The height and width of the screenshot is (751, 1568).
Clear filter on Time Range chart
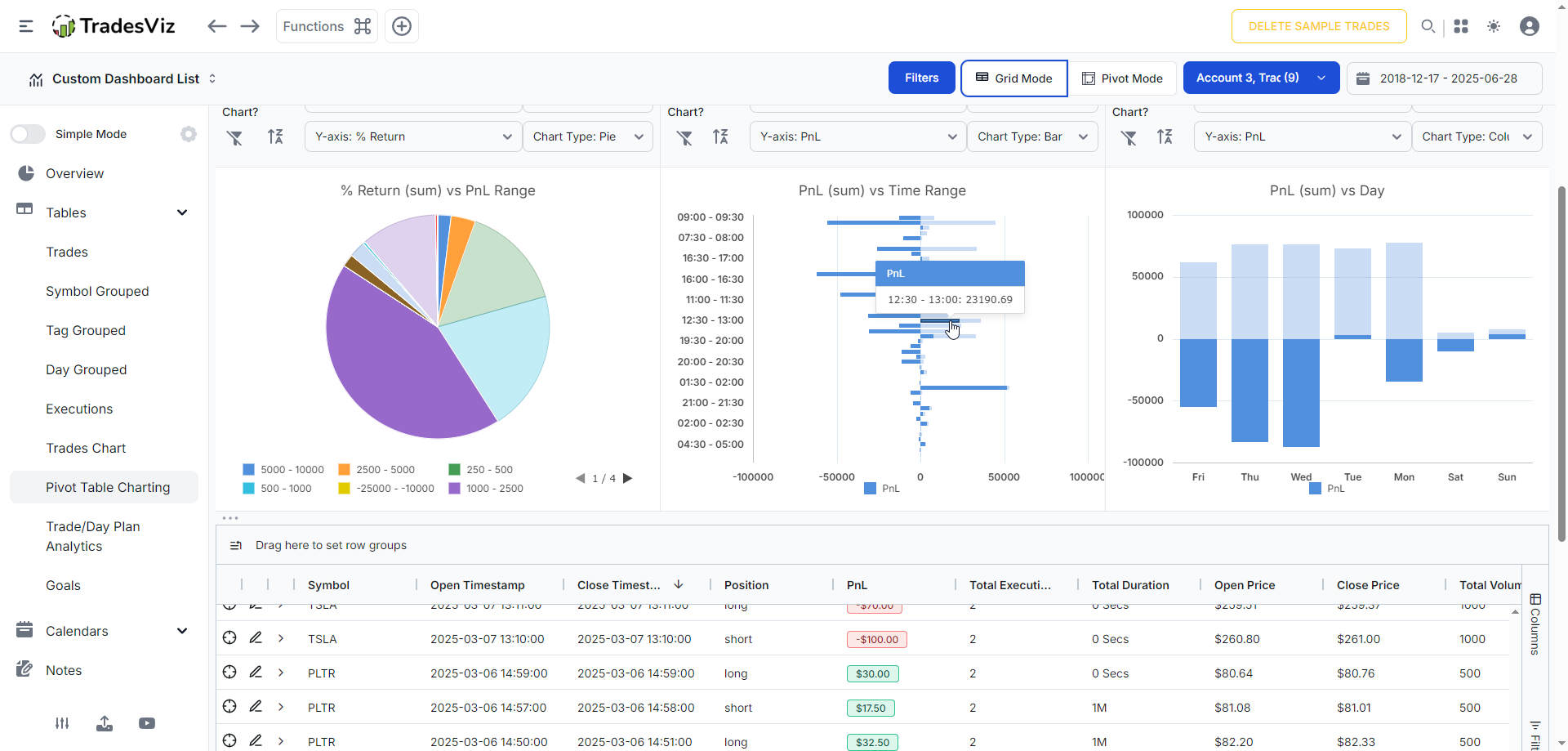click(x=684, y=137)
